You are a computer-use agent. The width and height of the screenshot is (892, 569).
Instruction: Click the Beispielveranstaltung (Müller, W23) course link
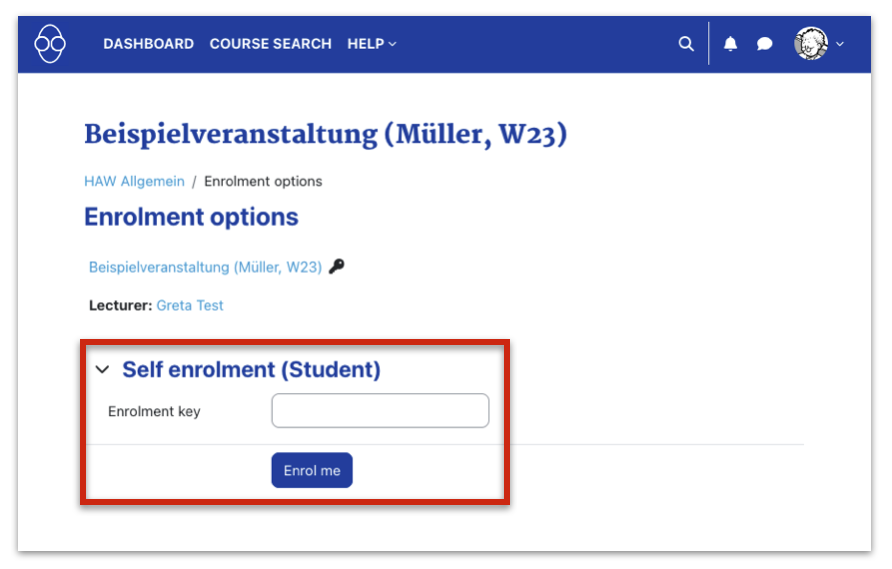point(205,267)
